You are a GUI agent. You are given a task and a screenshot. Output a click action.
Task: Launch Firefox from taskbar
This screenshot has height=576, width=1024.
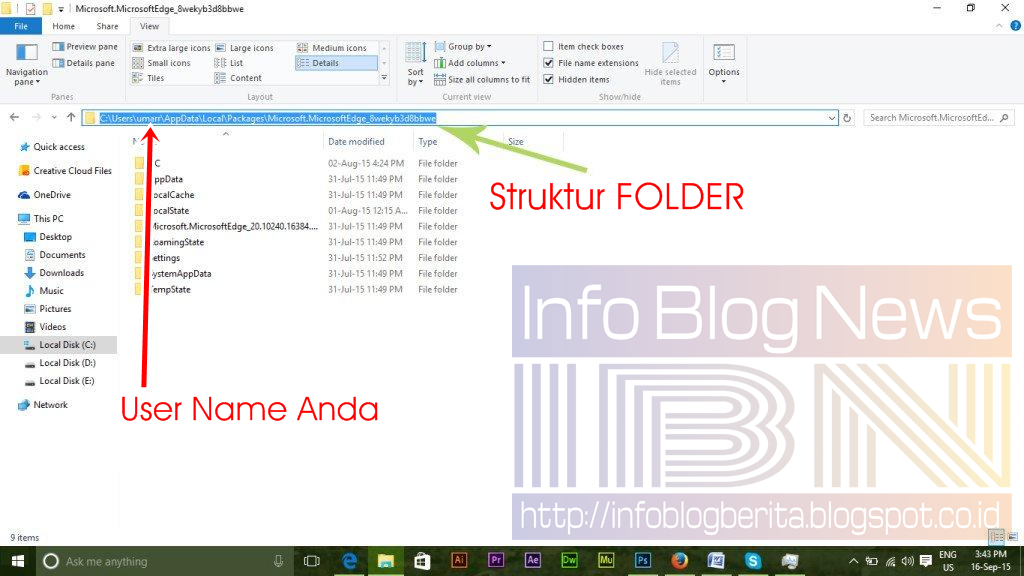coord(679,560)
